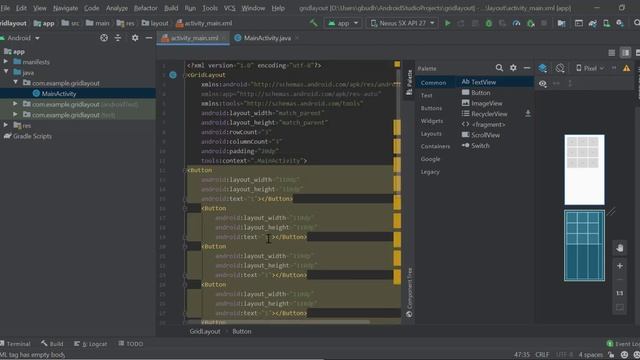Image resolution: width=640 pixels, height=360 pixels.
Task: Switch to the MainActivity.java tab
Action: click(x=267, y=38)
